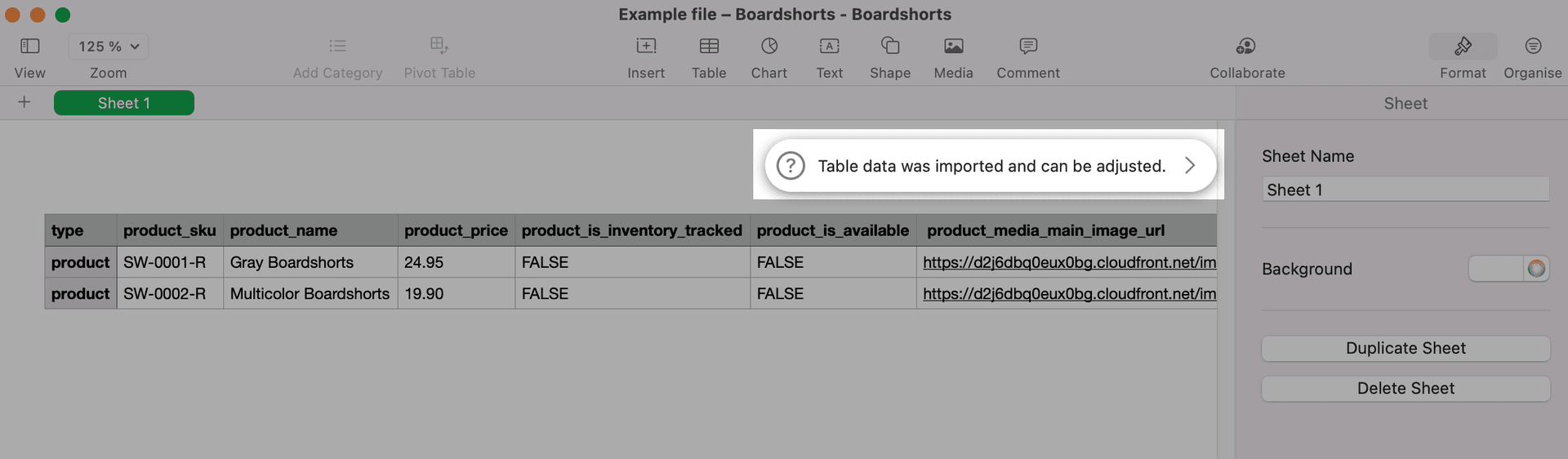Viewport: 1568px width, 459px height.
Task: Expand the import notice chevron arrow
Action: pos(1190,166)
